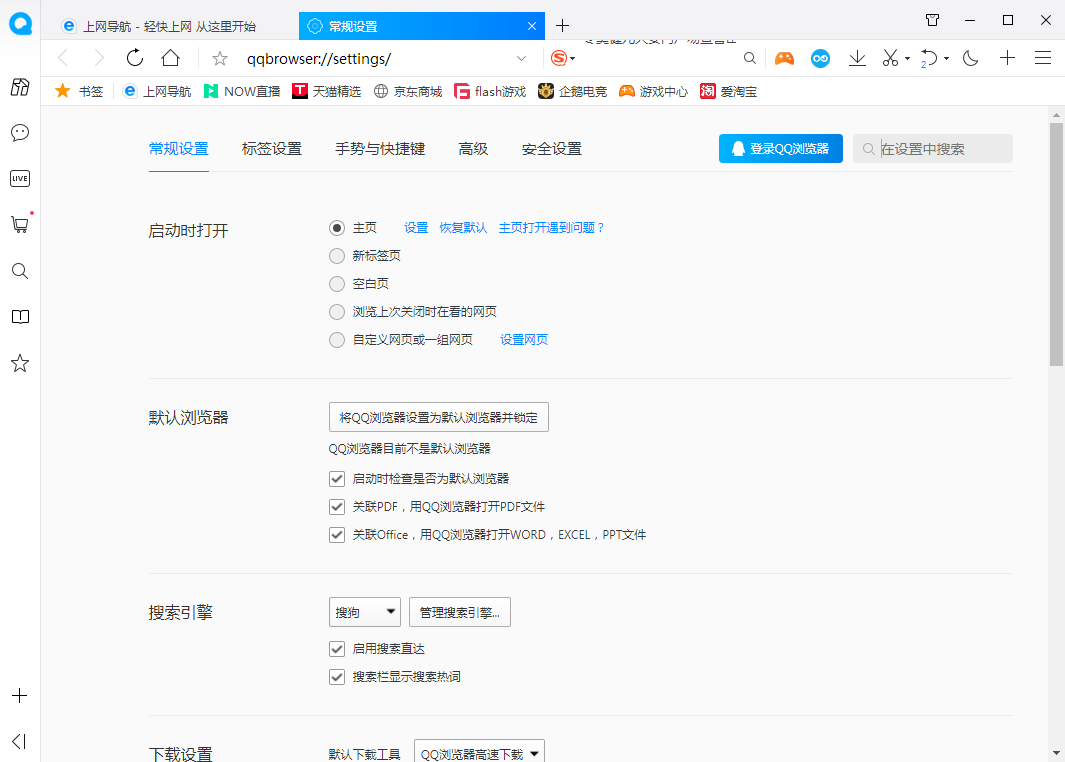The width and height of the screenshot is (1065, 762).
Task: Open the shopping cart sidebar panel
Action: (20, 224)
